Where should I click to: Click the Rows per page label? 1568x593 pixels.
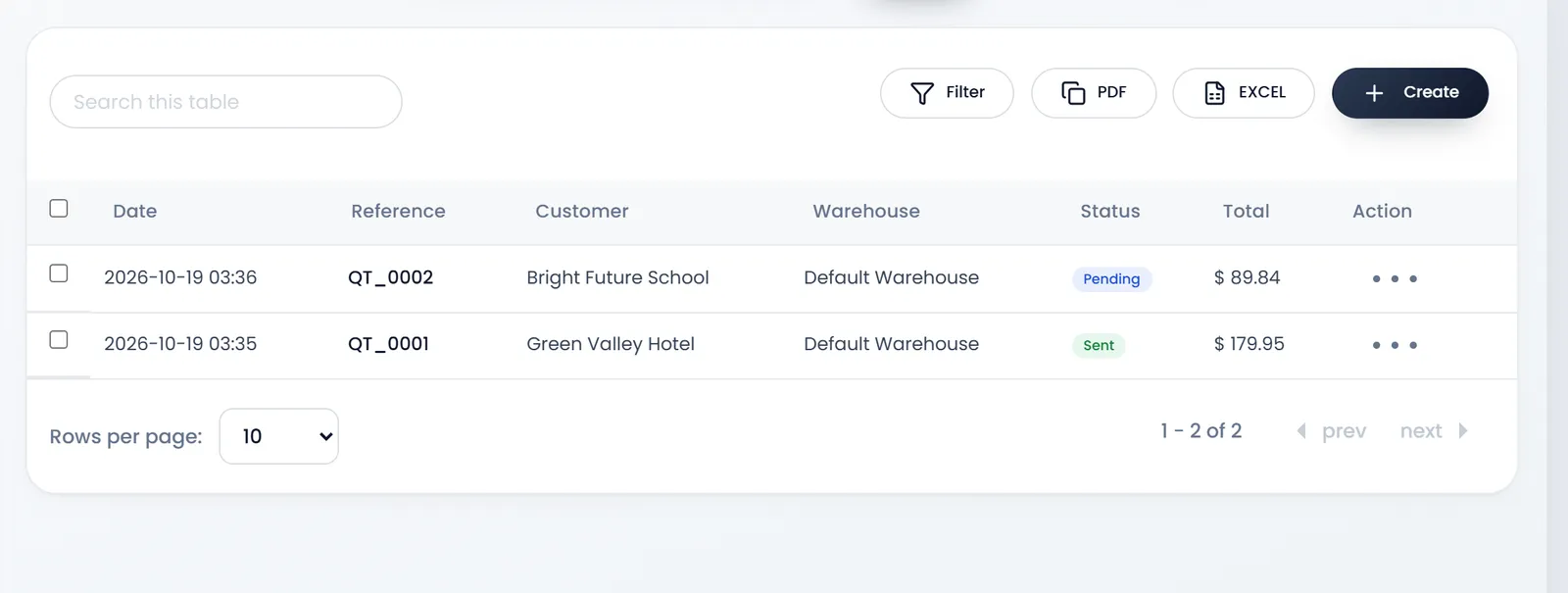[125, 437]
